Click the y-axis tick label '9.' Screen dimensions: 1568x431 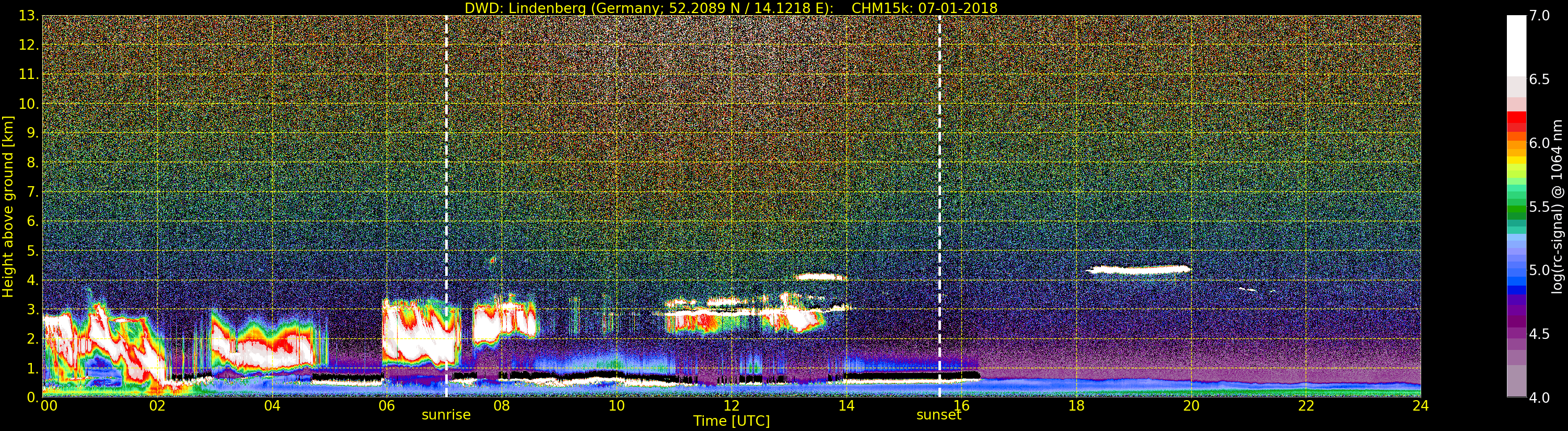click(32, 133)
